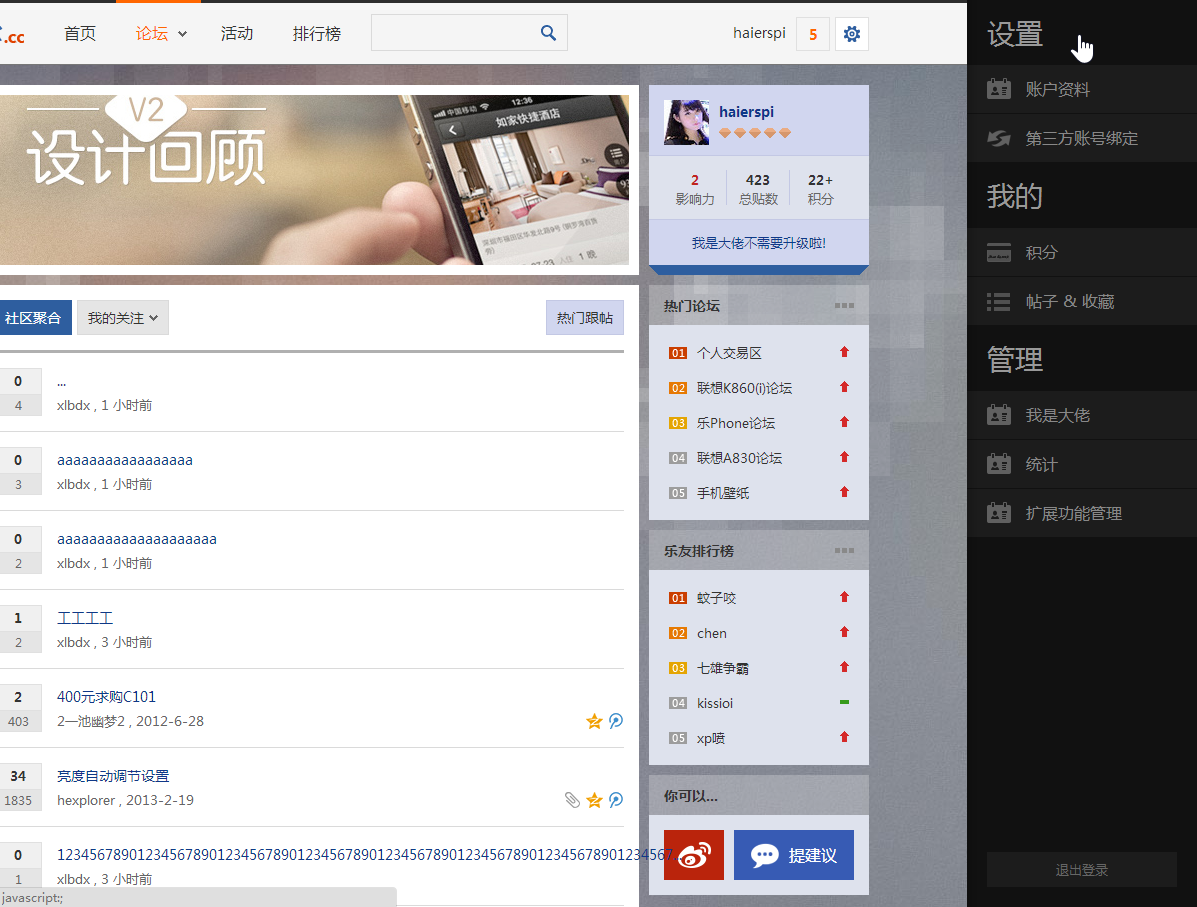This screenshot has width=1197, height=907.
Task: Select the 社区聚合 tab
Action: [x=34, y=318]
